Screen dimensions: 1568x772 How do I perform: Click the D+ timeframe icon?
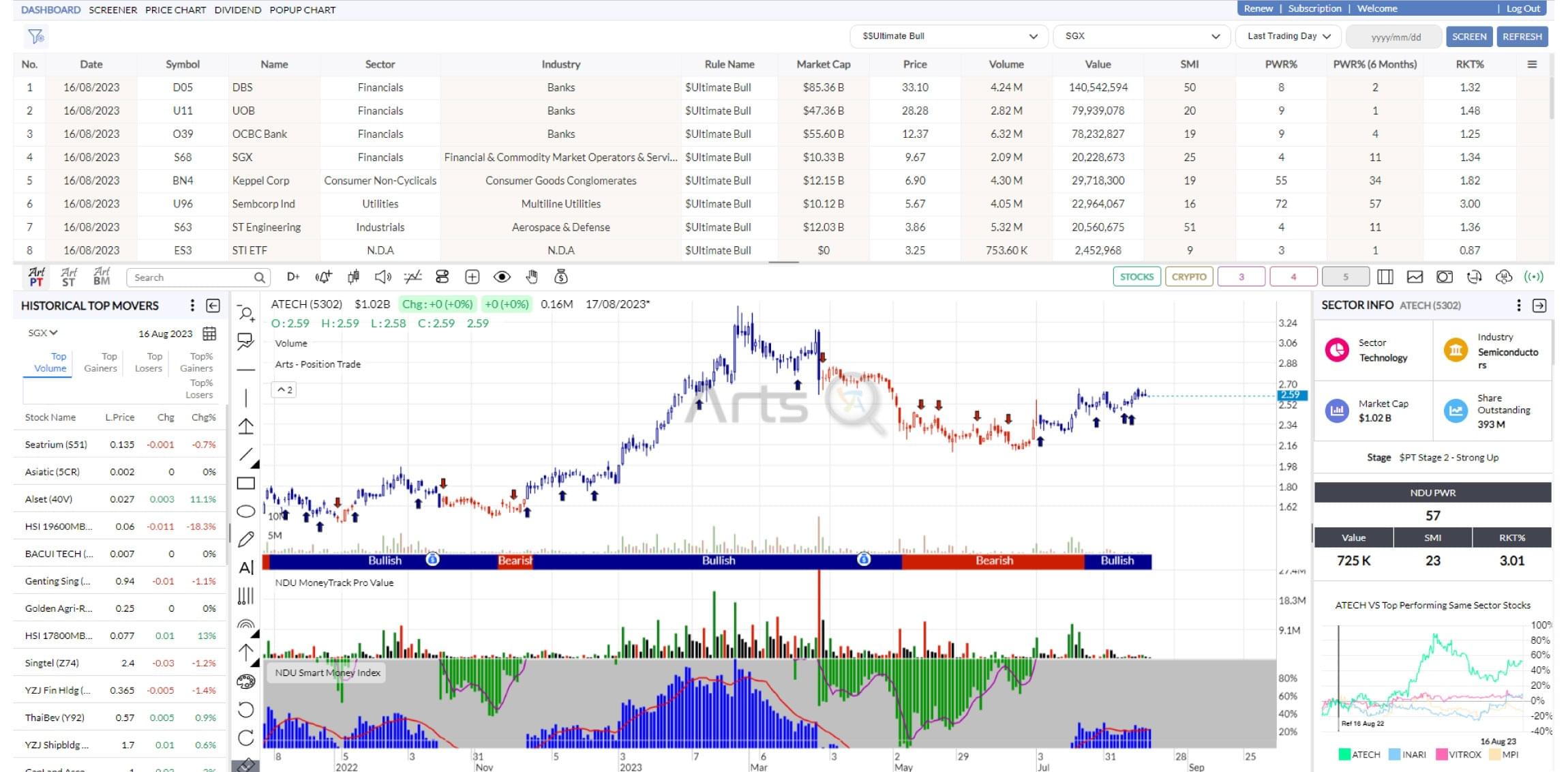point(293,277)
